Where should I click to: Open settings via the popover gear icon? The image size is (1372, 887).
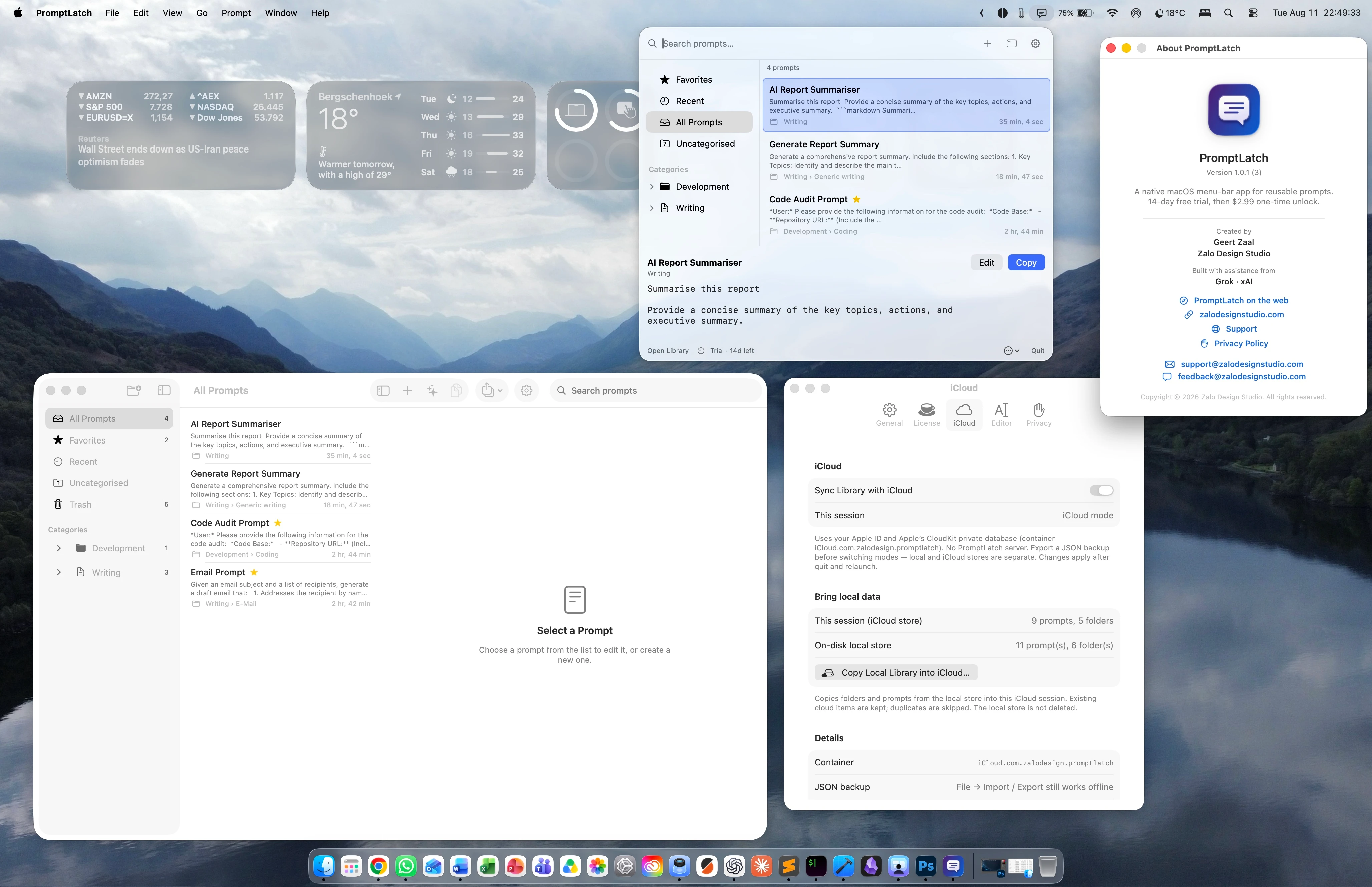[x=1035, y=44]
